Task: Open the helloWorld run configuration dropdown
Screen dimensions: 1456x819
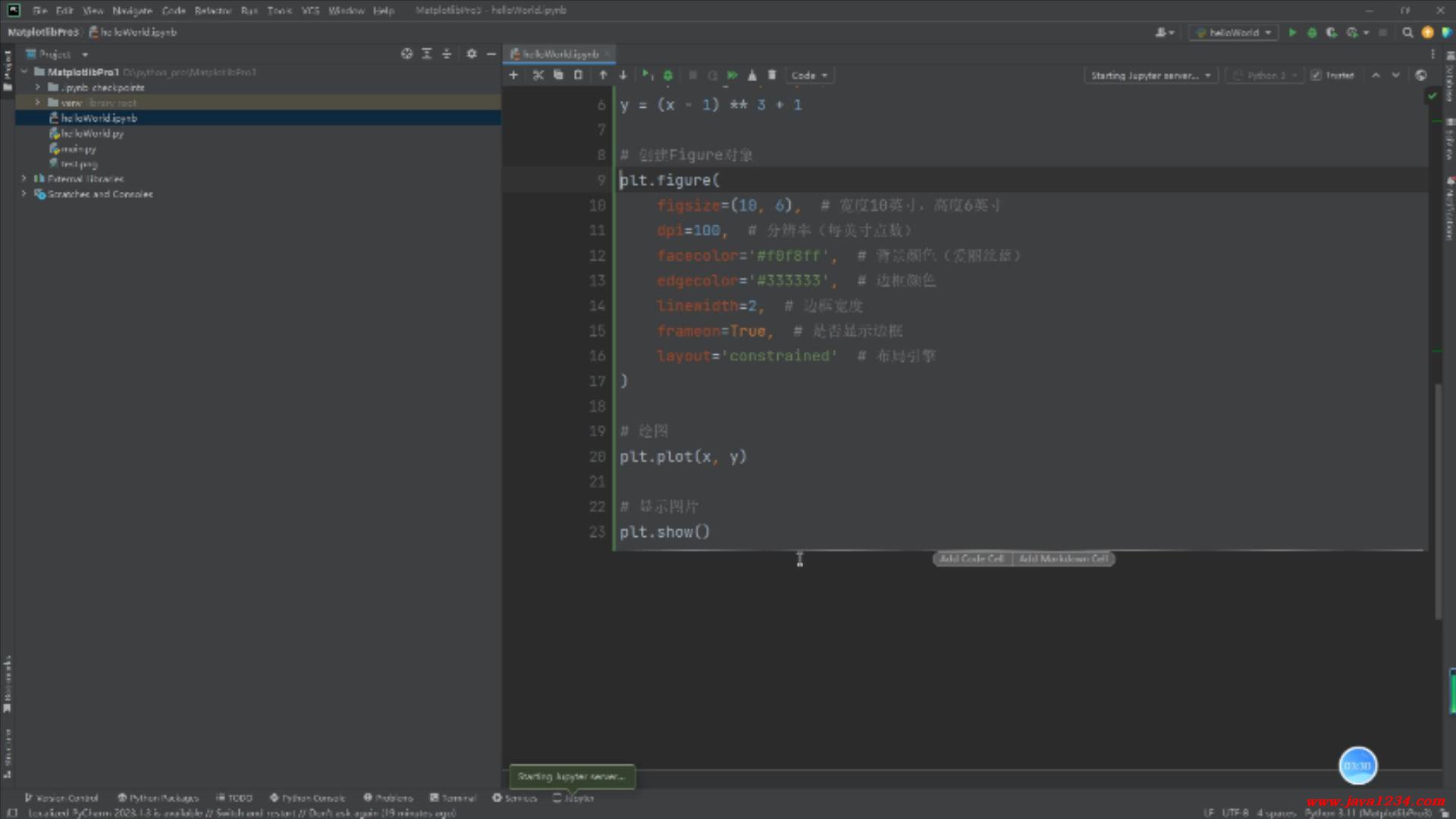Action: (x=1234, y=33)
